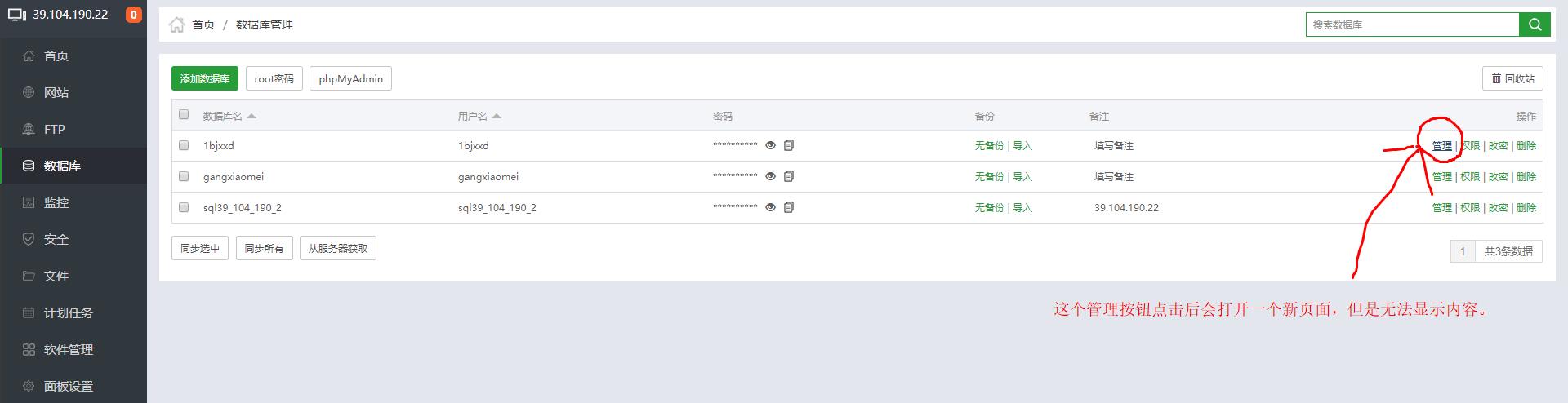This screenshot has height=403, width=1568.
Task: Show password for 1bjxxd database
Action: point(770,145)
